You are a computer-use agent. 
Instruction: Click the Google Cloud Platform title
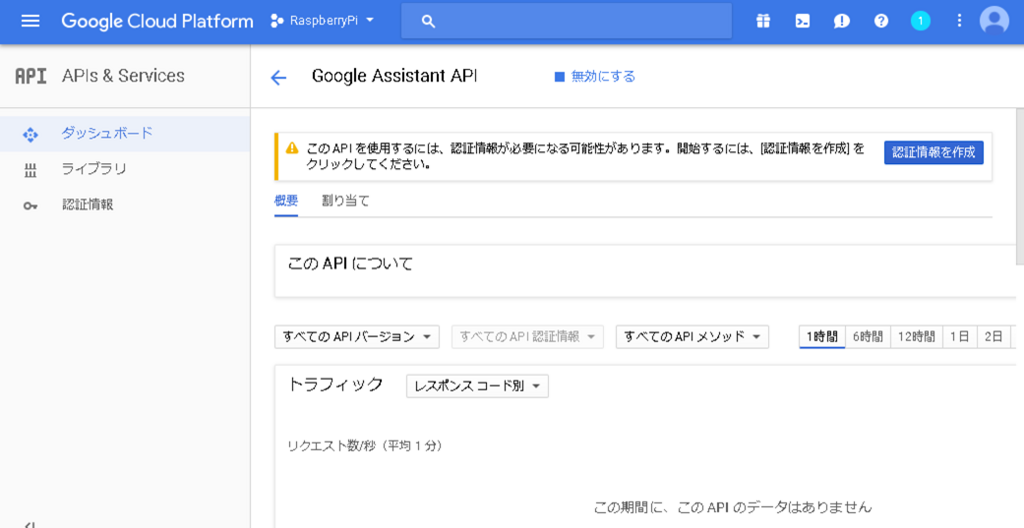coord(157,21)
